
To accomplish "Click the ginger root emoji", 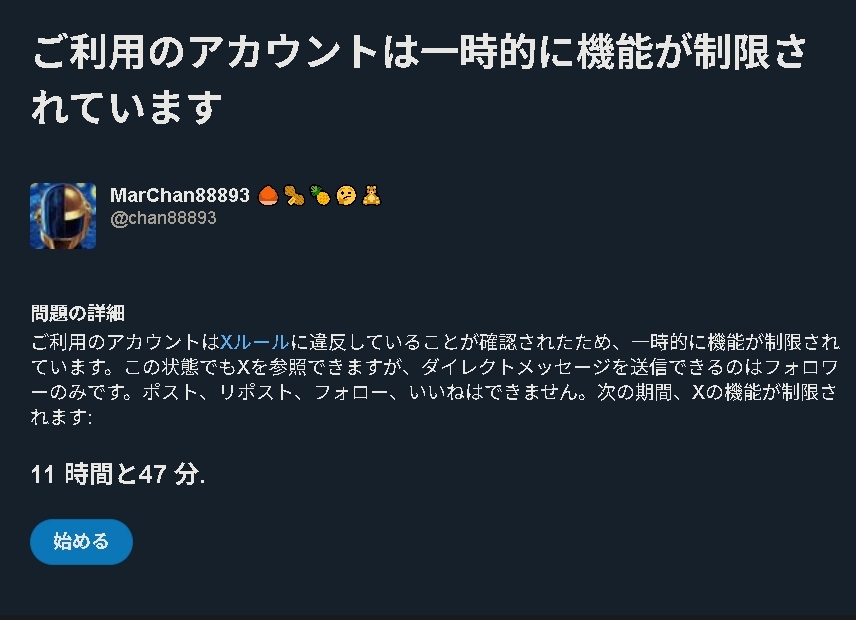I will [x=294, y=195].
